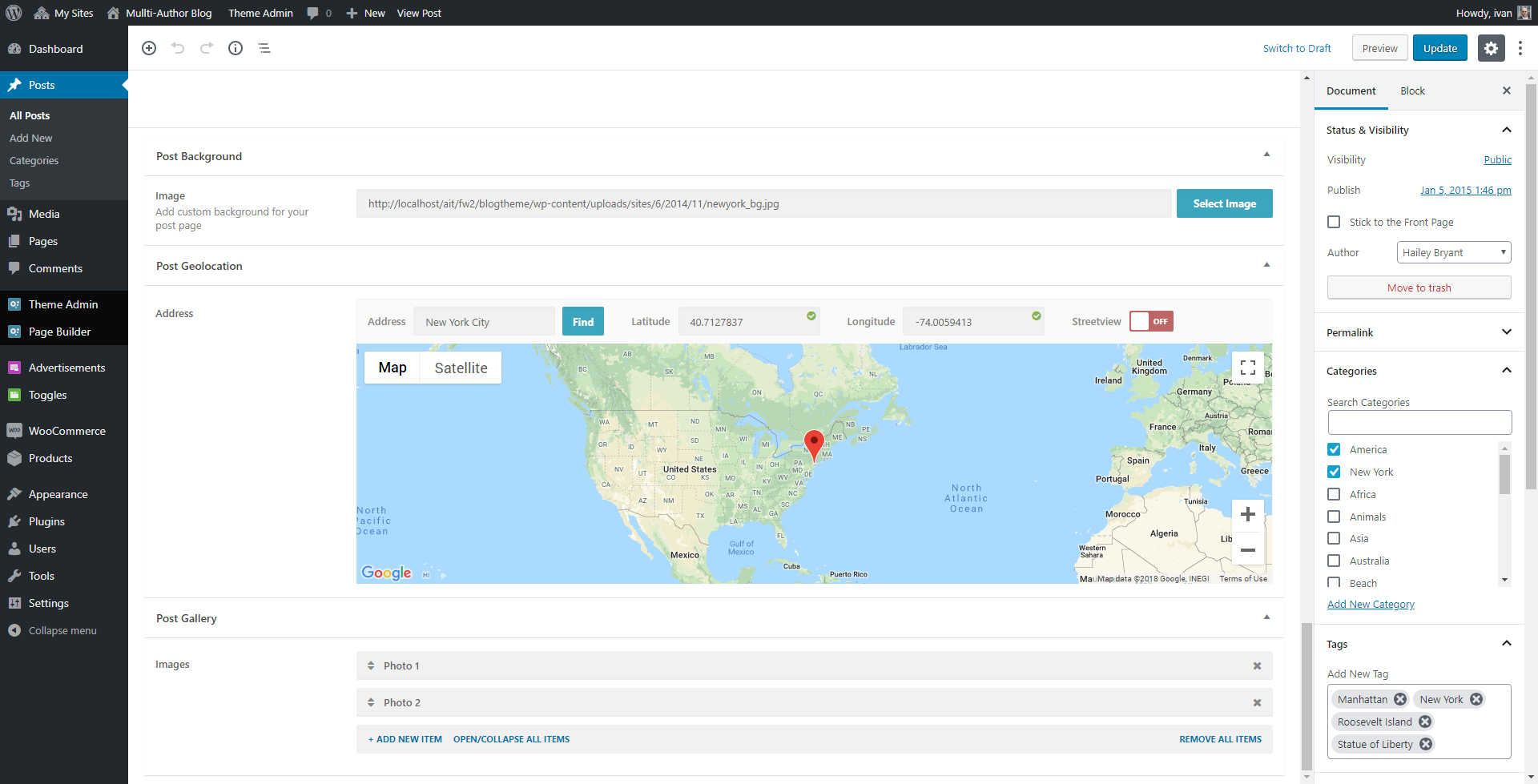The height and width of the screenshot is (784, 1538).
Task: Click the Select Image button
Action: (1225, 203)
